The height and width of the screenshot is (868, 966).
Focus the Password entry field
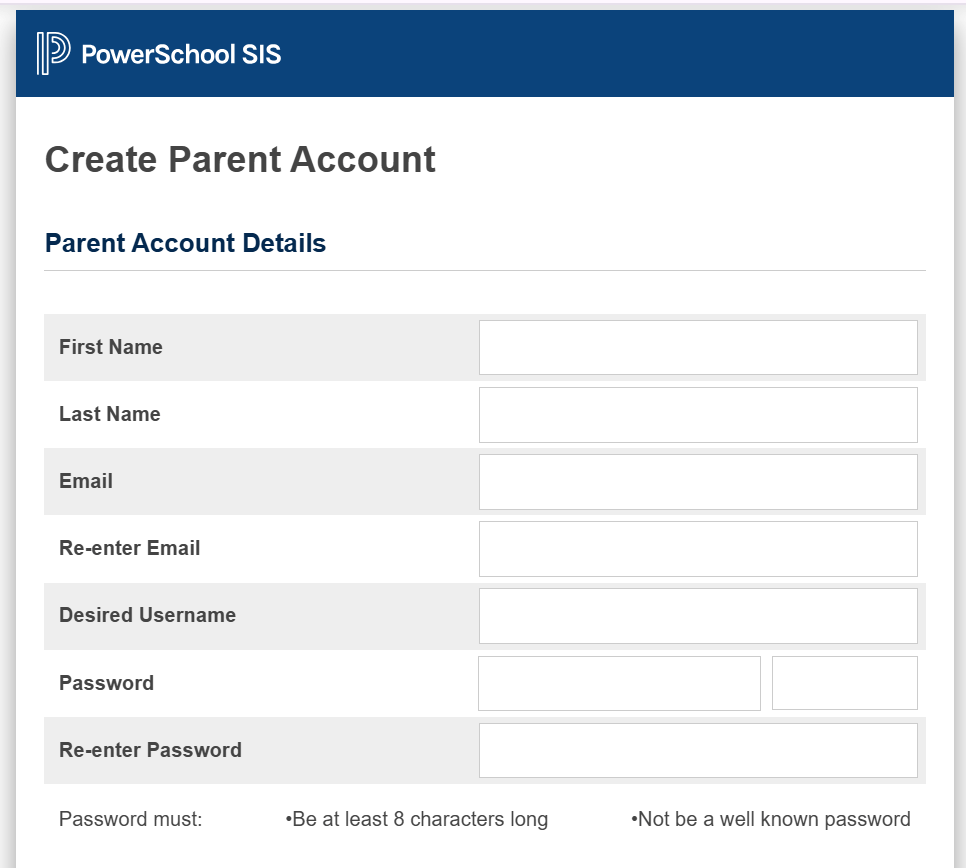619,683
